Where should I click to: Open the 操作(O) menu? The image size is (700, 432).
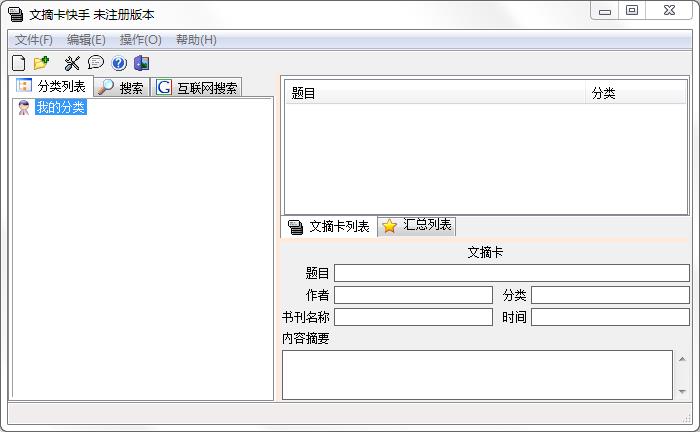point(140,40)
